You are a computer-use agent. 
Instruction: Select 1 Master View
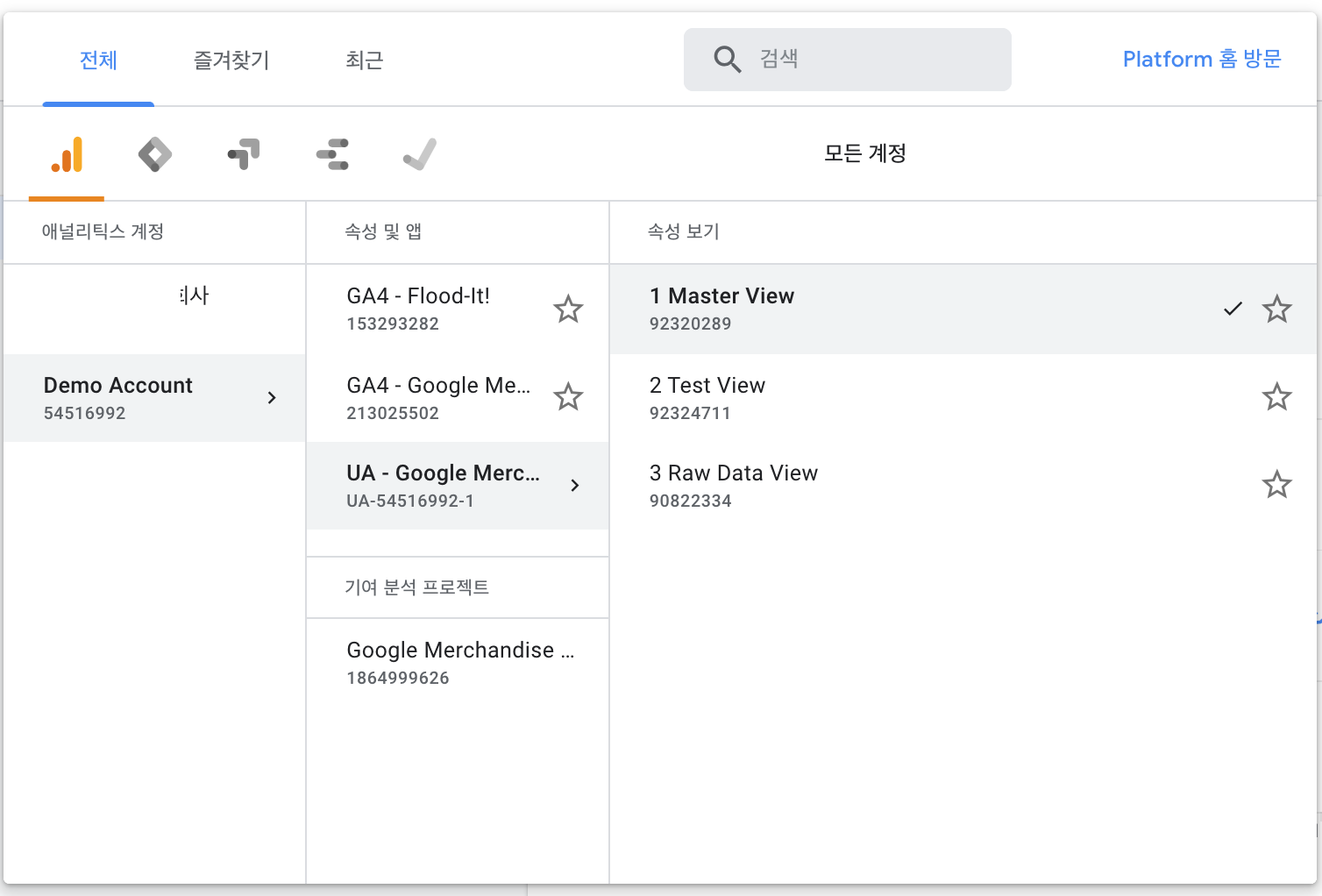[963, 309]
